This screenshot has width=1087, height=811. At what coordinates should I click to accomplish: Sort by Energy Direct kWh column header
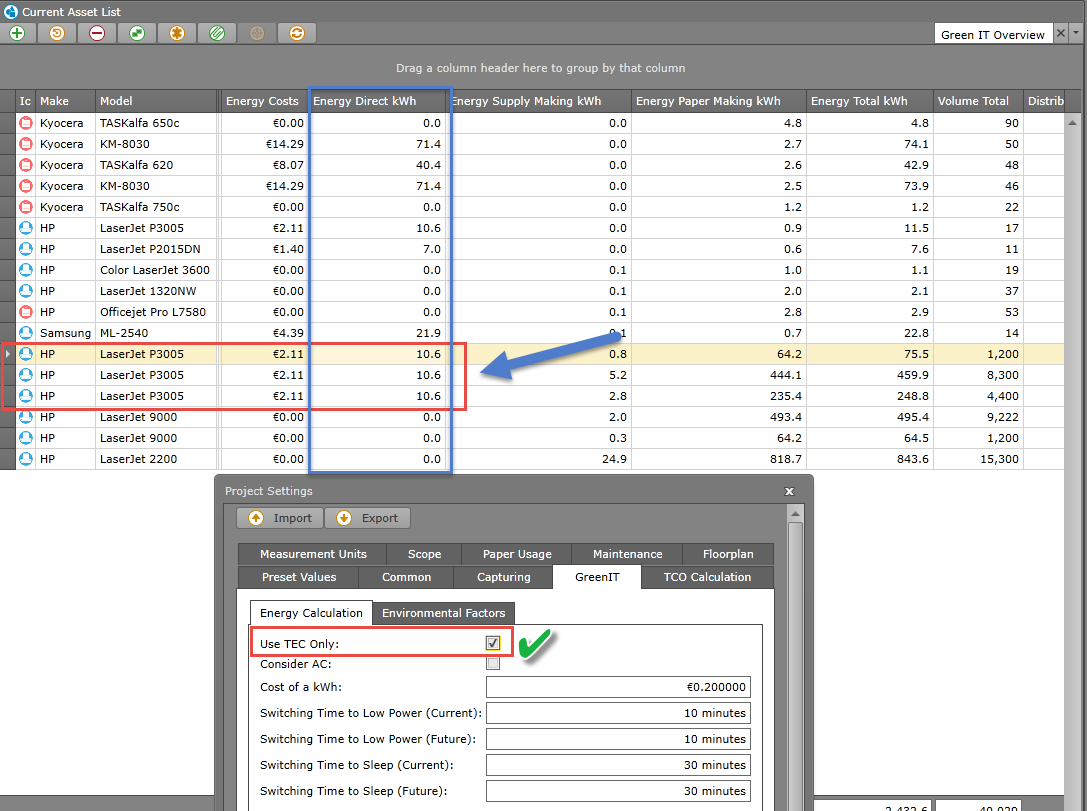click(377, 101)
